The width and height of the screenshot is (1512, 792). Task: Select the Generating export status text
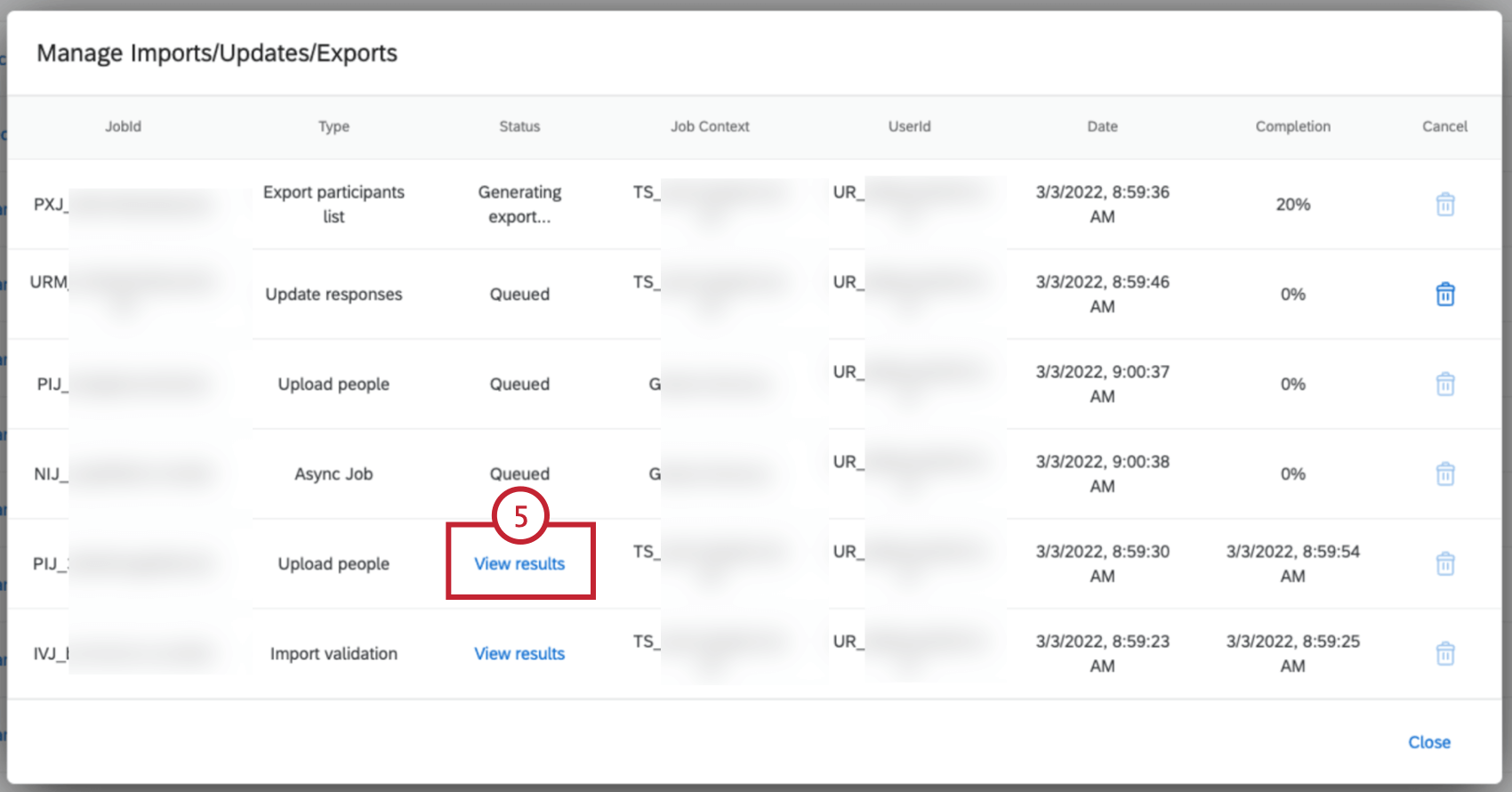coord(519,205)
